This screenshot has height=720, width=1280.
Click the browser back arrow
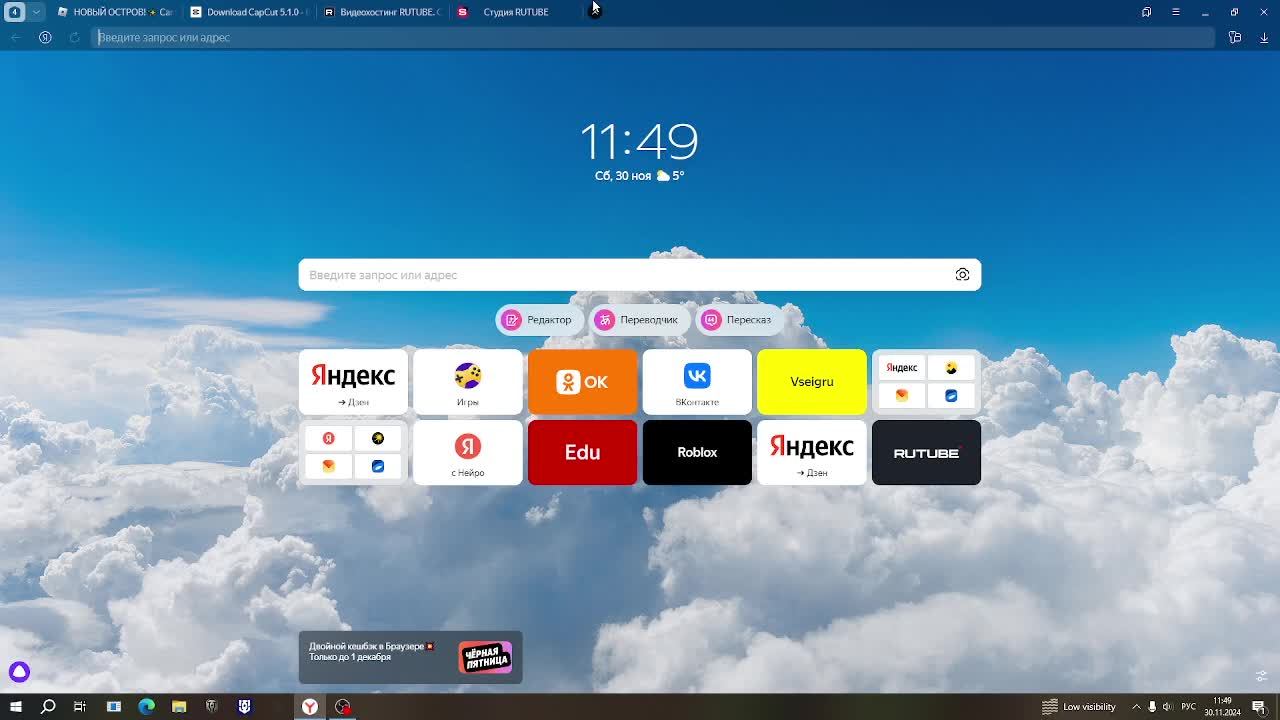[15, 37]
